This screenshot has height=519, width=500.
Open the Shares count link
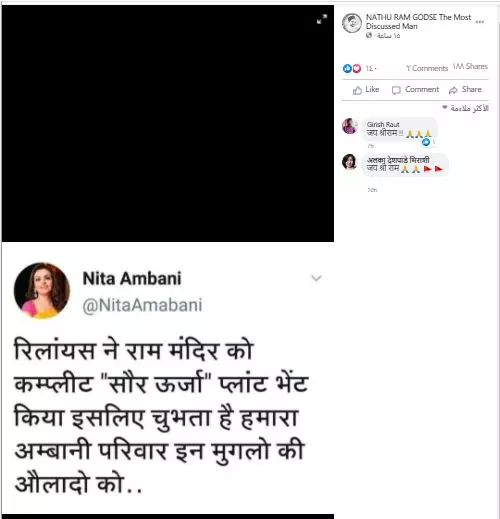(470, 66)
